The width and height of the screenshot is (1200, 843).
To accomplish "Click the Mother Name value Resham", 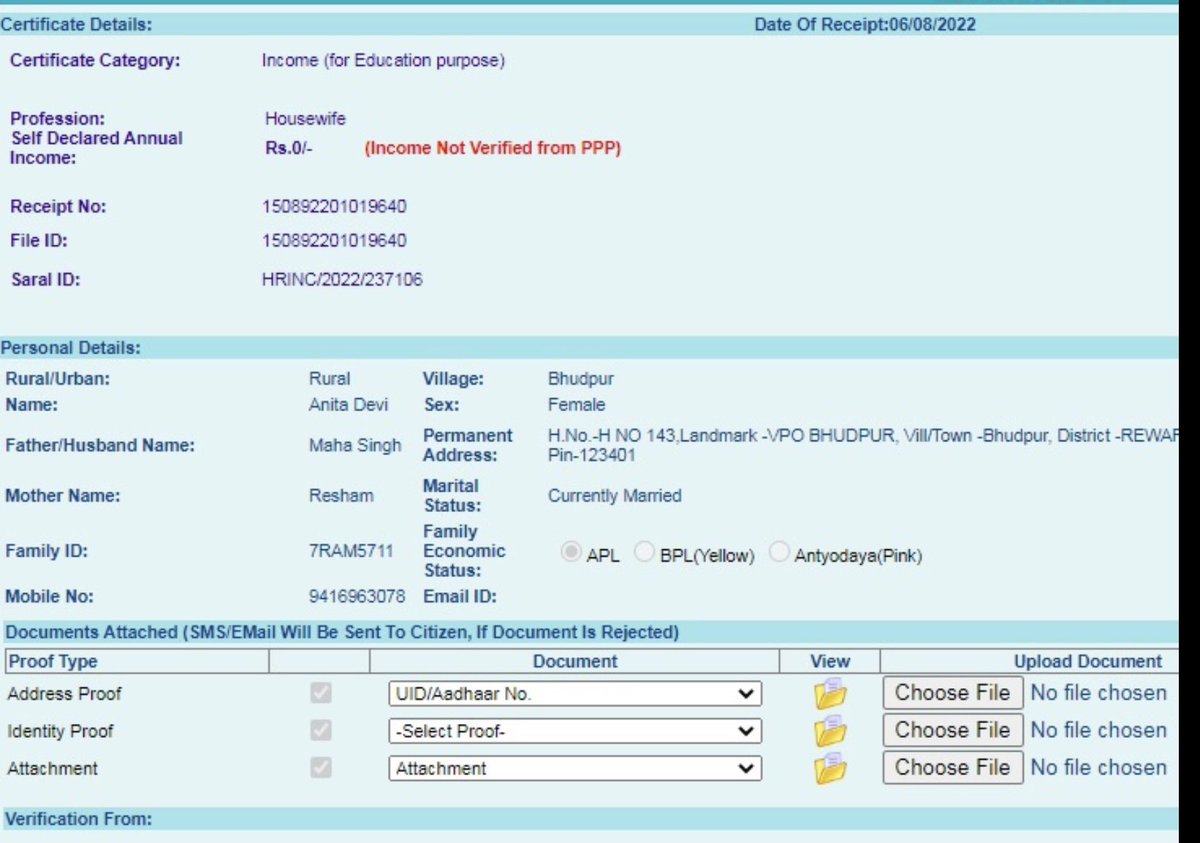I will click(341, 496).
